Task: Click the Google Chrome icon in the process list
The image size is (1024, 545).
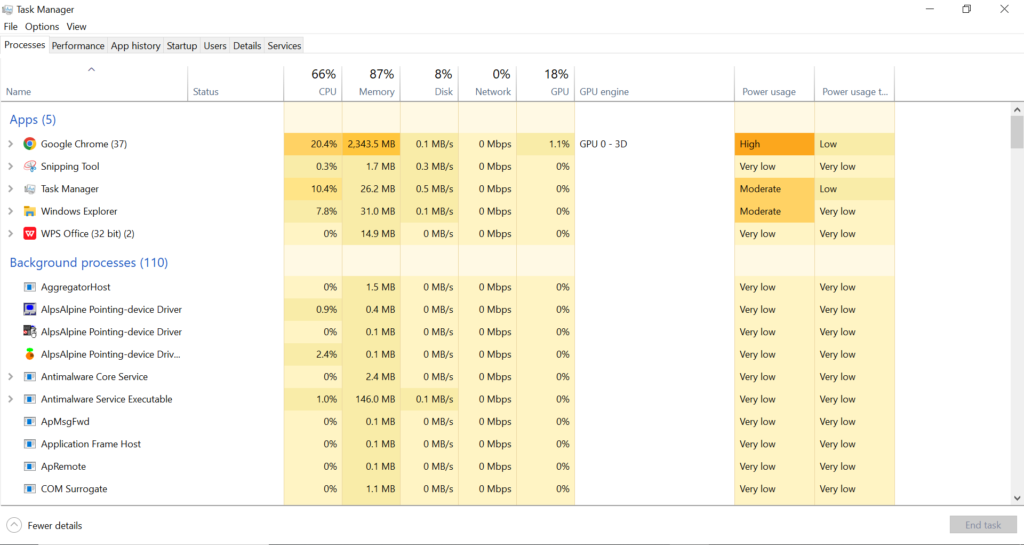Action: [x=30, y=144]
